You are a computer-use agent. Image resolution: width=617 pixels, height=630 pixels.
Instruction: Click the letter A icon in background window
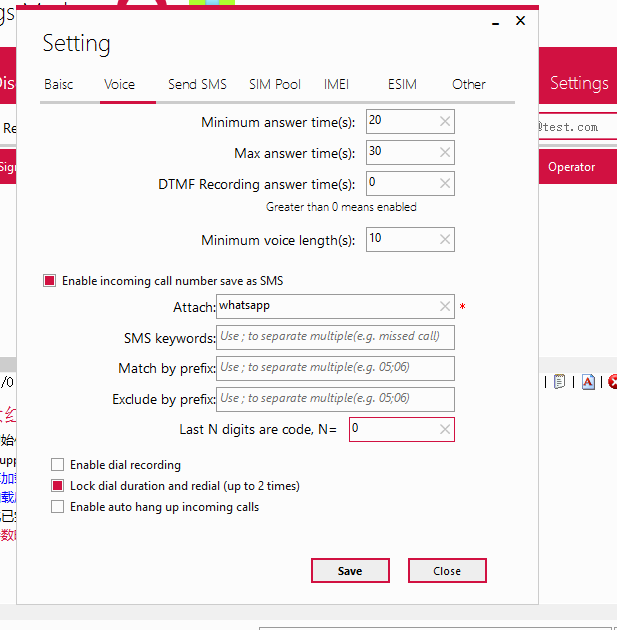pyautogui.click(x=588, y=382)
